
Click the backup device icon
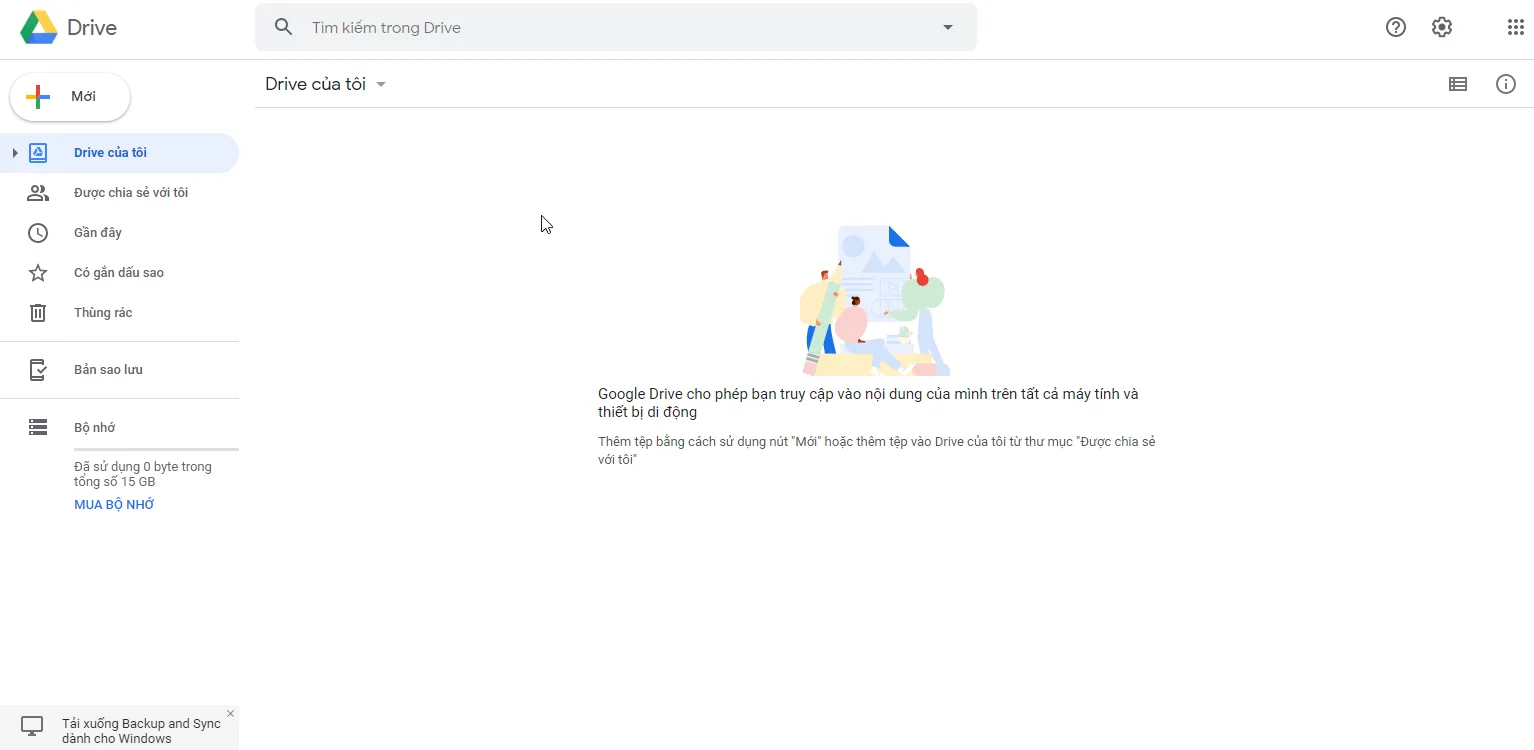[x=38, y=370]
